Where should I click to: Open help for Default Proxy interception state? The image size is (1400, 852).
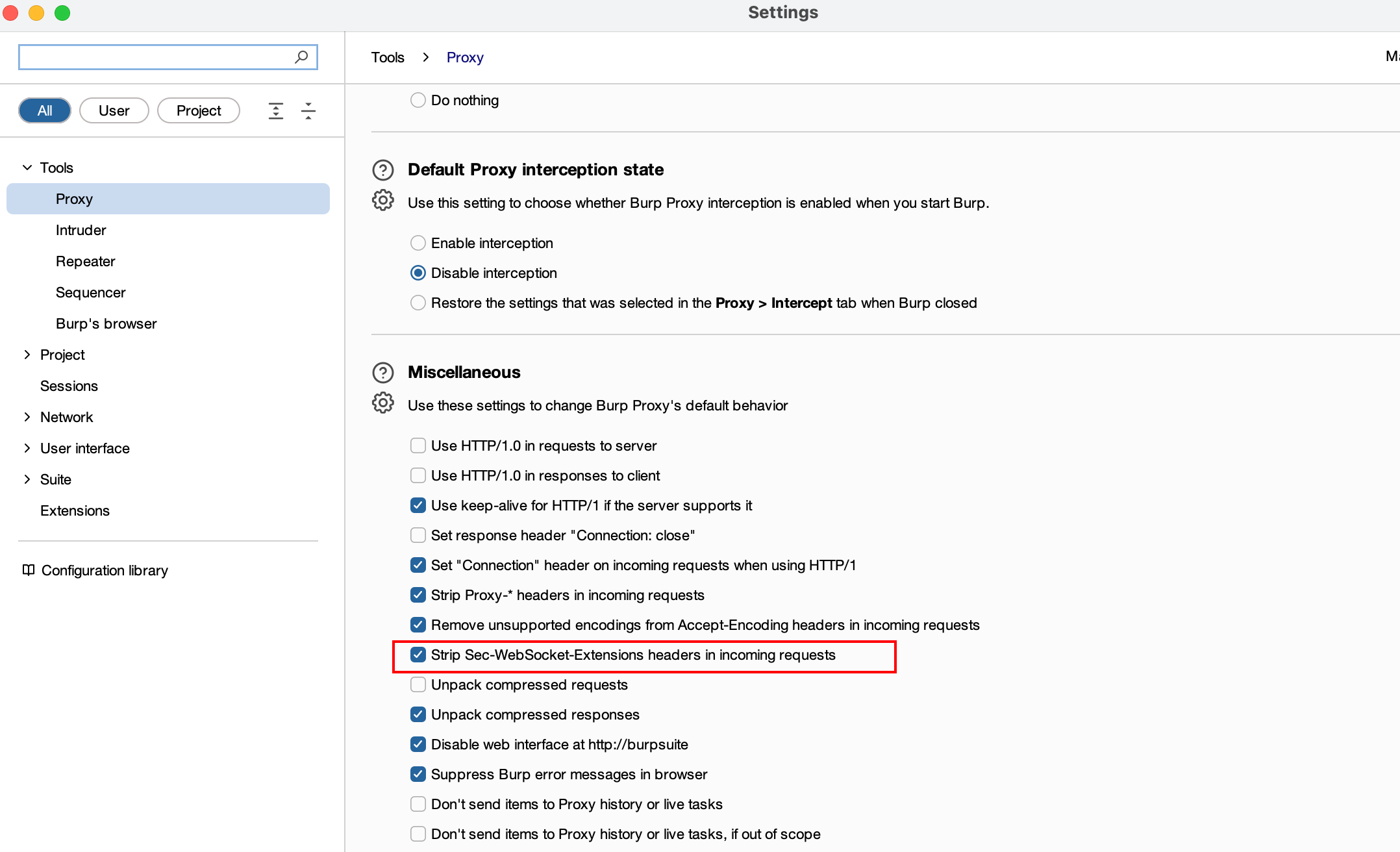coord(383,170)
